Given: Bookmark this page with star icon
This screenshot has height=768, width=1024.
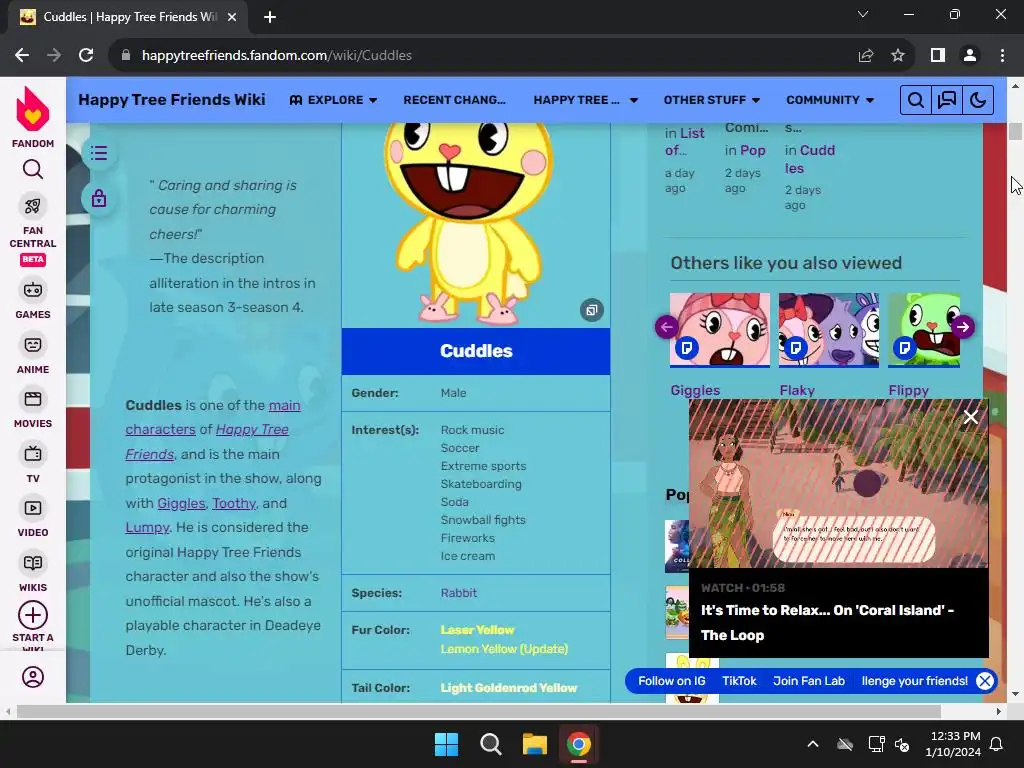Looking at the screenshot, I should 898,56.
